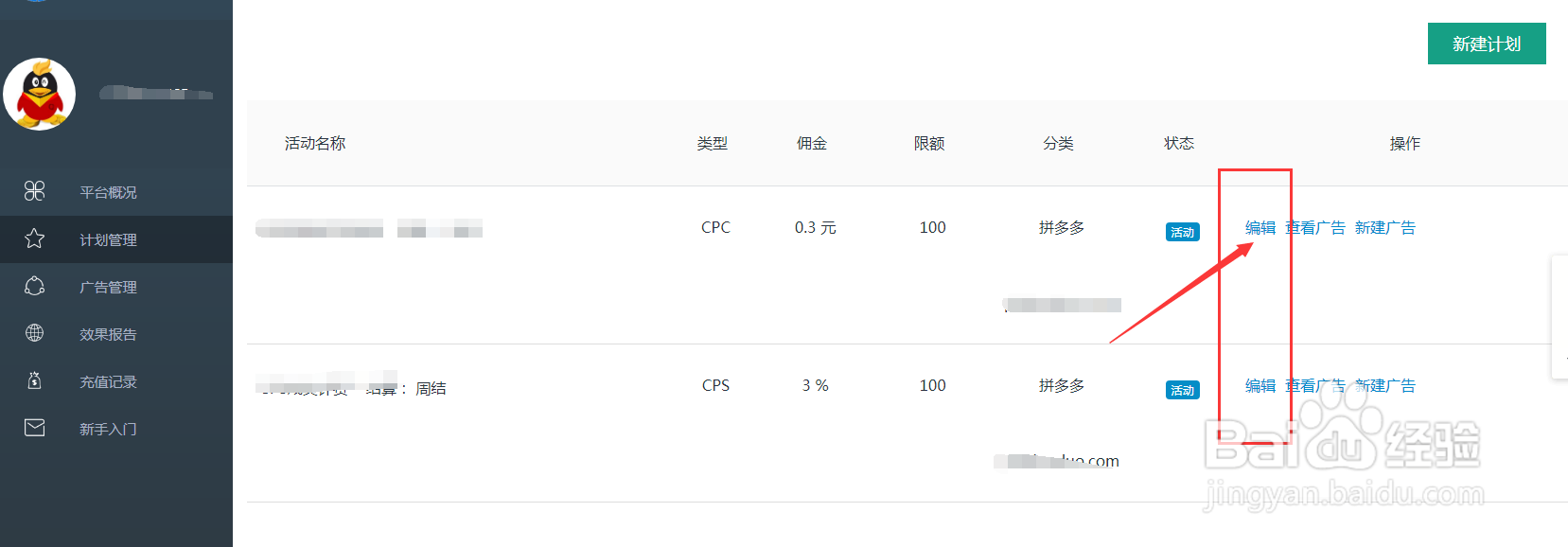The width and height of the screenshot is (1568, 547).
Task: Open the 新手入门 envelope icon
Action: pyautogui.click(x=34, y=428)
